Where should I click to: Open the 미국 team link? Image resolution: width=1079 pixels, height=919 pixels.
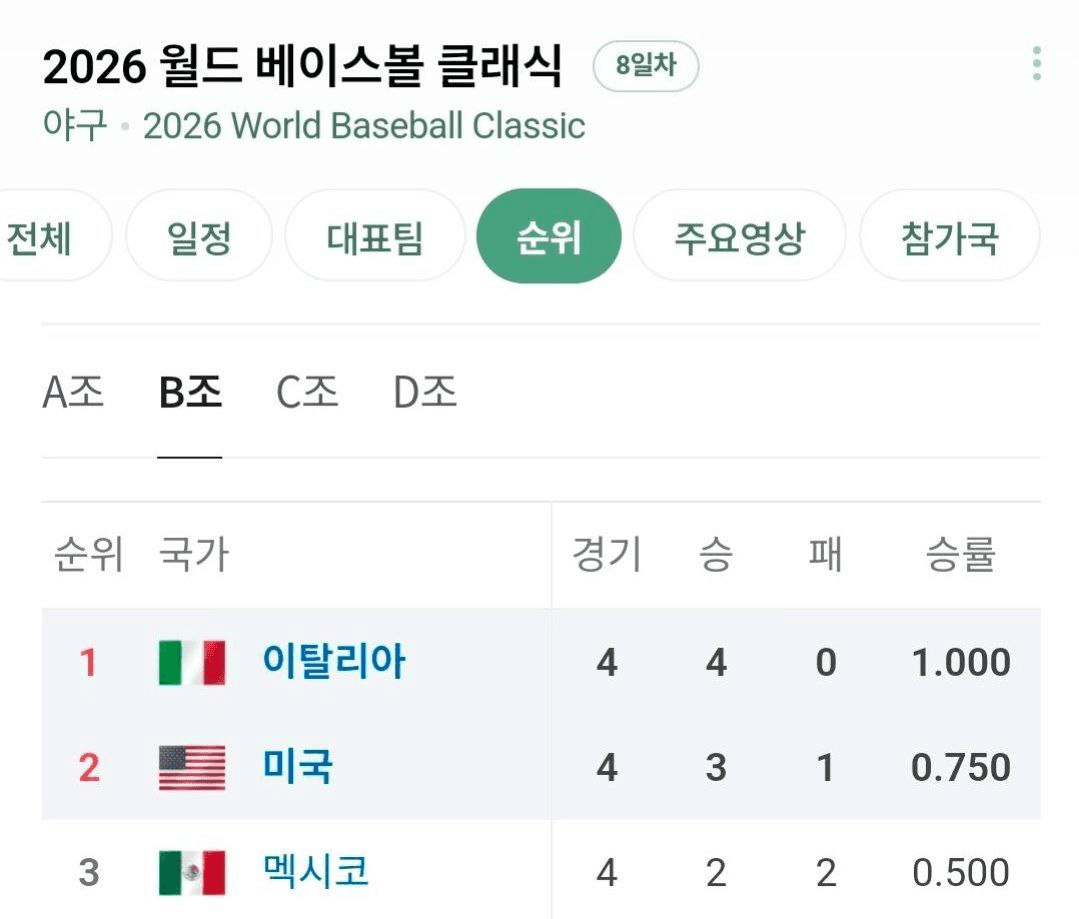(x=298, y=768)
